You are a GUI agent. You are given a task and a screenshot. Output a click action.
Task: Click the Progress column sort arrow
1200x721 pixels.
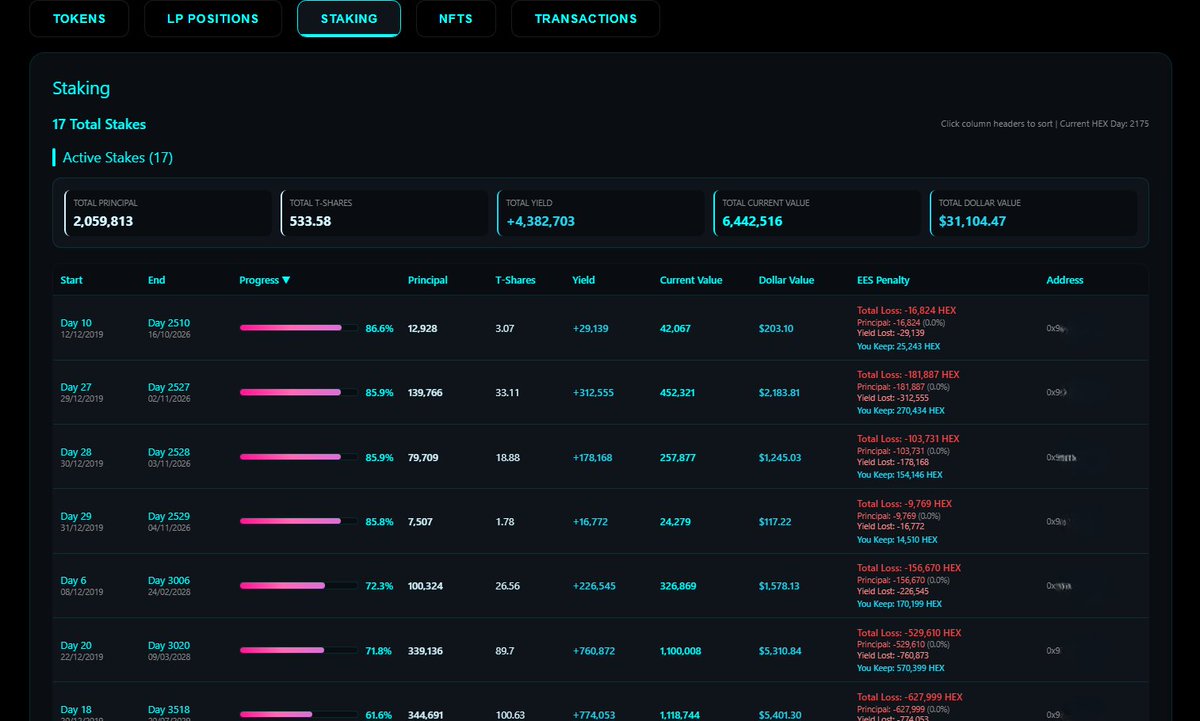click(x=286, y=280)
